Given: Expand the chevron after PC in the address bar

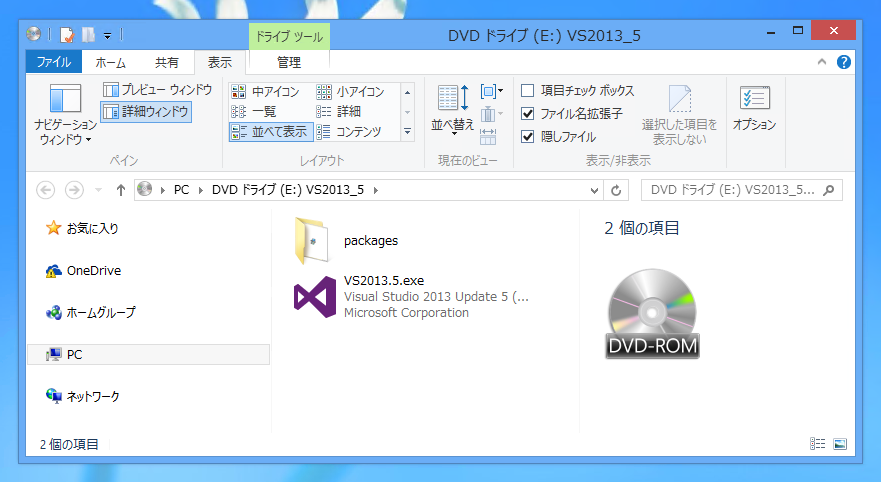Looking at the screenshot, I should click(201, 190).
